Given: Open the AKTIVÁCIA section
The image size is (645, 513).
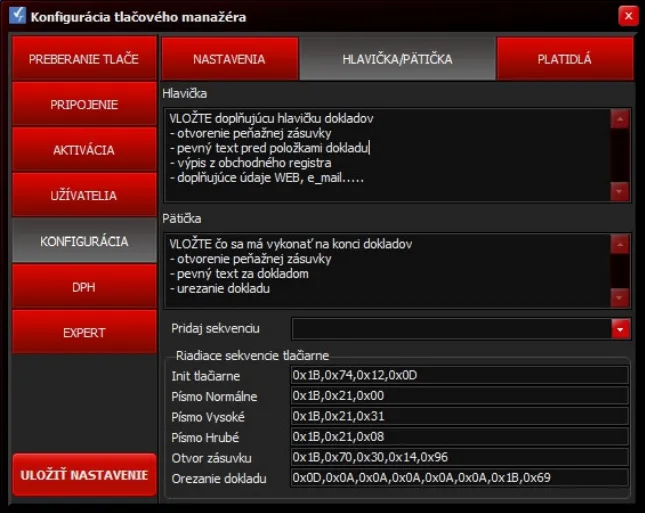Looking at the screenshot, I should (84, 150).
